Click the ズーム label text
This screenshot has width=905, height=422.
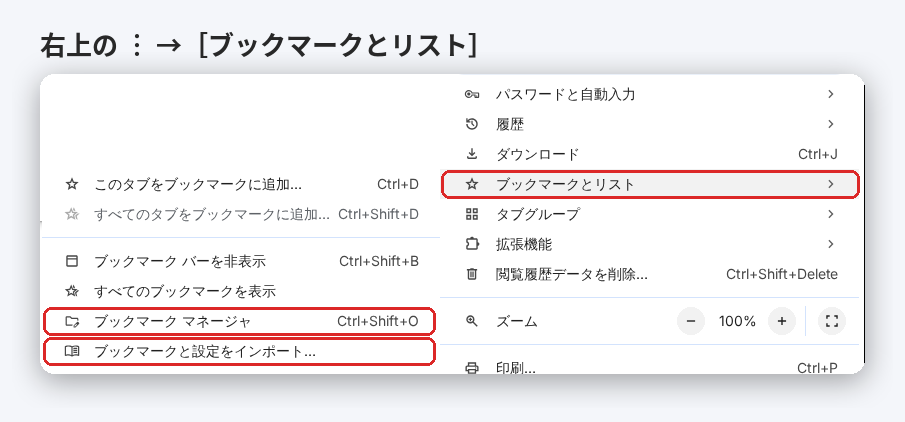pyautogui.click(x=517, y=322)
